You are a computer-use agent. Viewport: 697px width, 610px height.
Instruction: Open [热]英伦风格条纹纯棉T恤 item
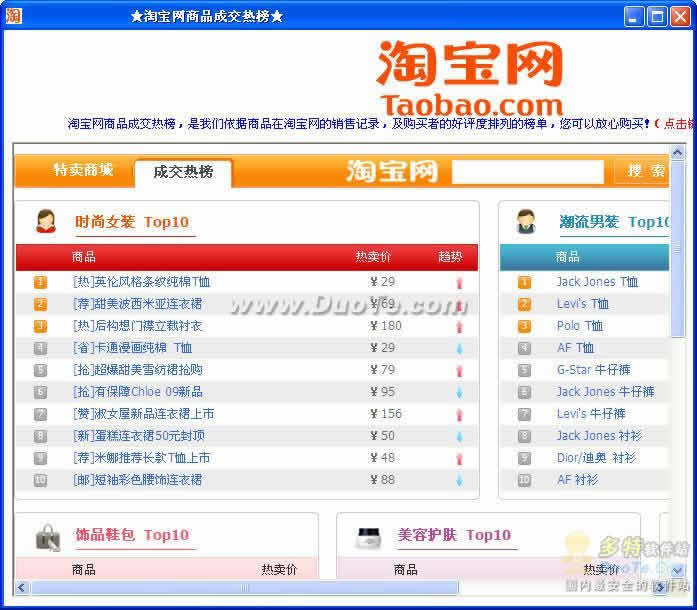[141, 282]
